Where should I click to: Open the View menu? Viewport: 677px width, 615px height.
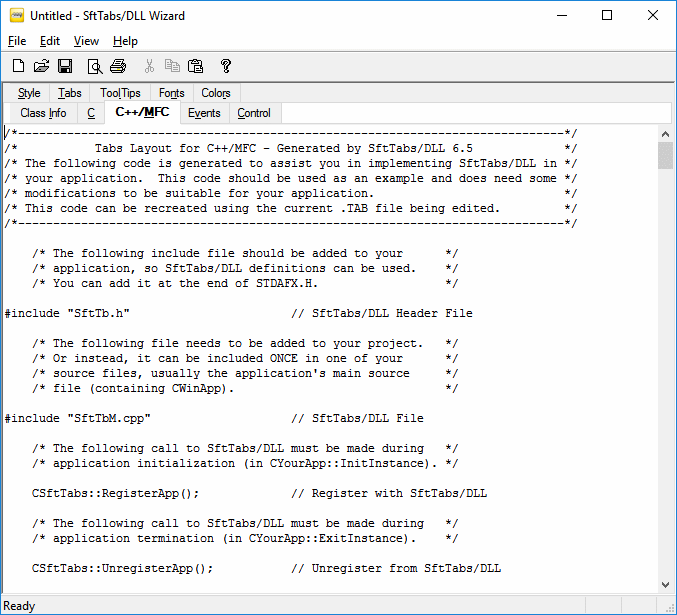[x=86, y=41]
